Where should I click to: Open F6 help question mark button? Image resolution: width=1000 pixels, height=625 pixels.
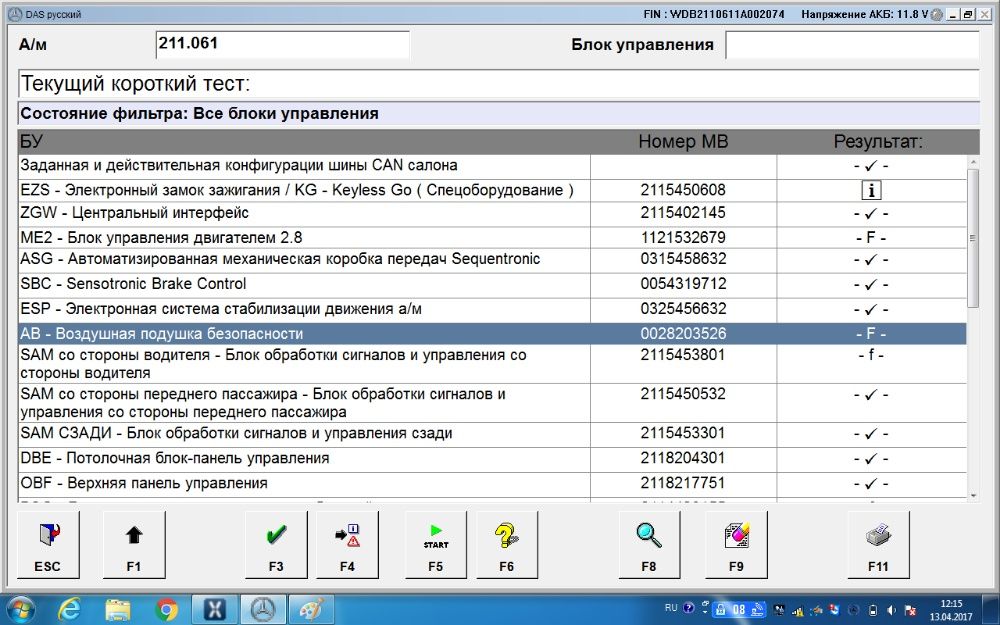pos(506,545)
